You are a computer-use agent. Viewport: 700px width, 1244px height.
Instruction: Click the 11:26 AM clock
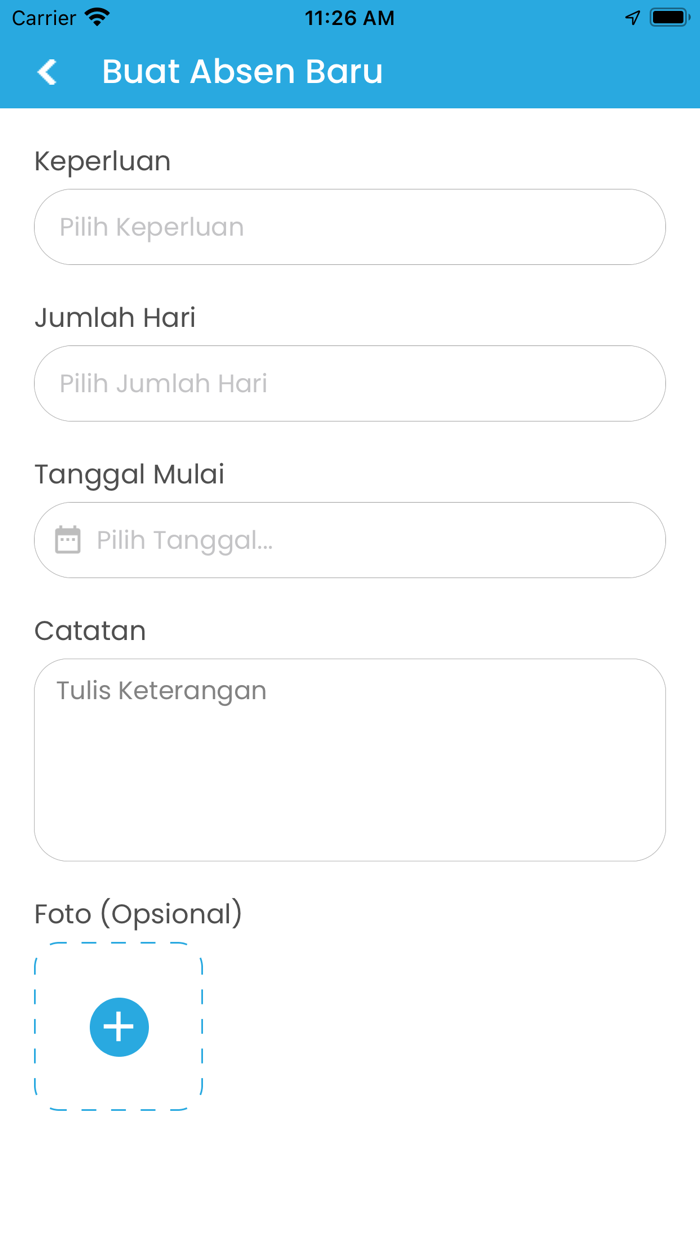coord(349,18)
